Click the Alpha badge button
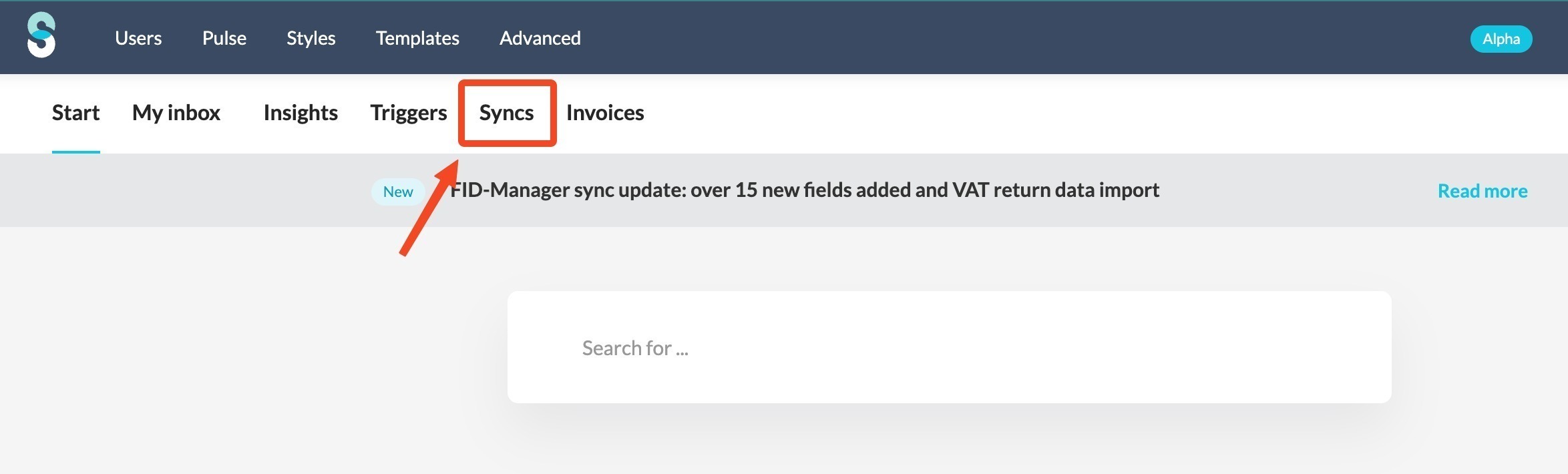 tap(1501, 39)
